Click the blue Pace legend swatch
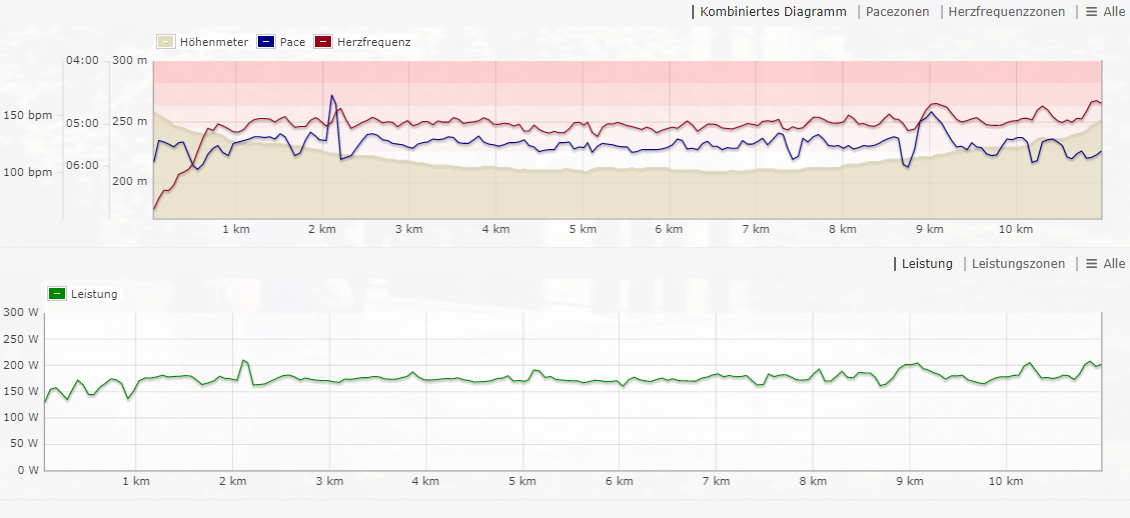1130x518 pixels. coord(266,42)
